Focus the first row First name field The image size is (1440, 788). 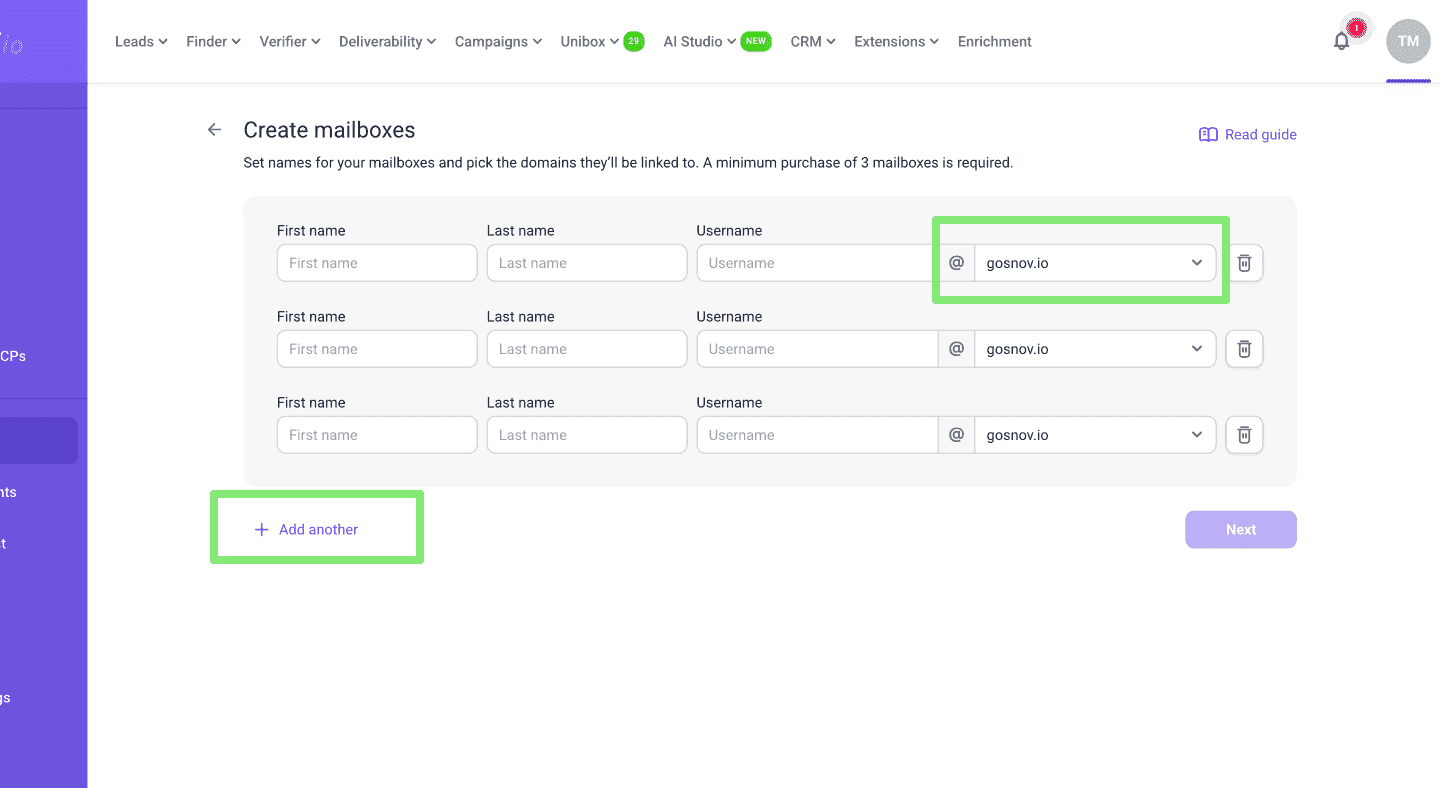click(377, 263)
